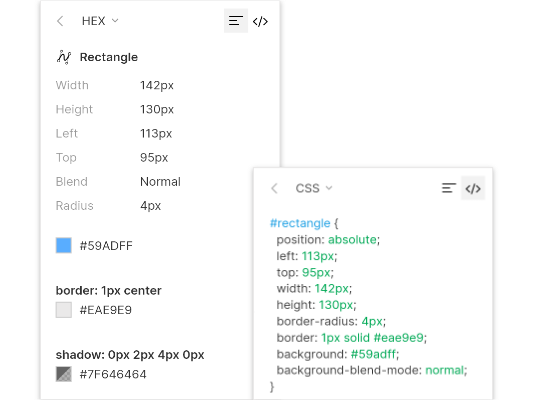Open the HEX color format dropdown

pyautogui.click(x=100, y=21)
